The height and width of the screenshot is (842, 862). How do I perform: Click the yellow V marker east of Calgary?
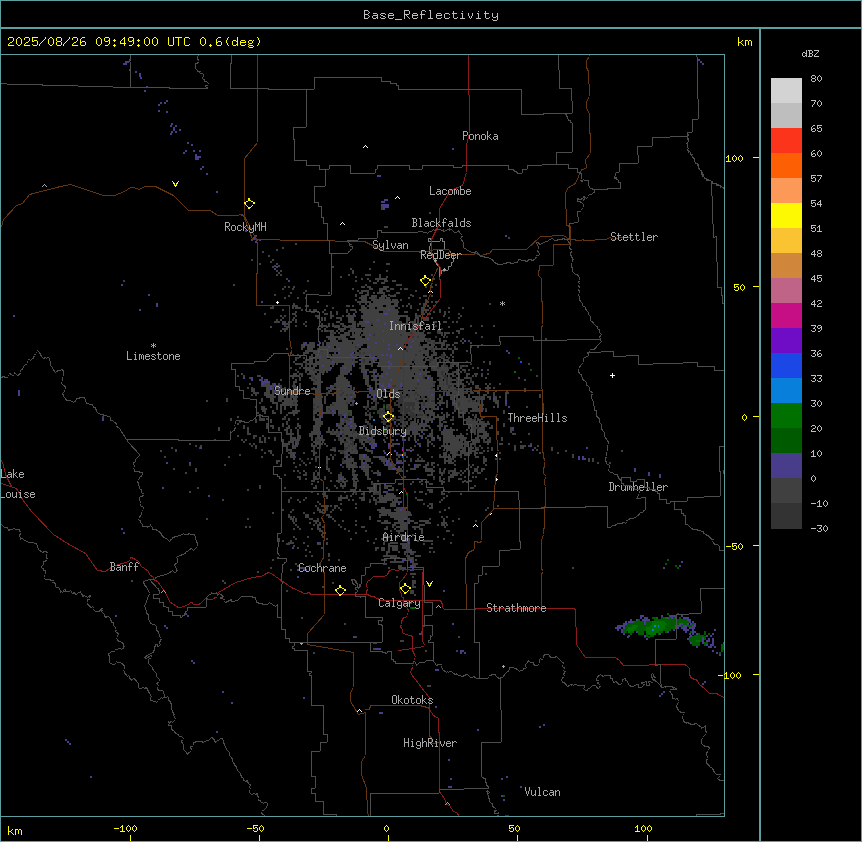coord(429,584)
